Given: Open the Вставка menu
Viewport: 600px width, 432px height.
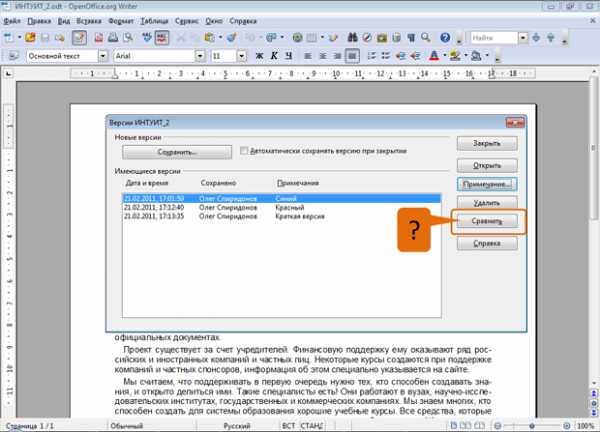Looking at the screenshot, I should coord(89,21).
